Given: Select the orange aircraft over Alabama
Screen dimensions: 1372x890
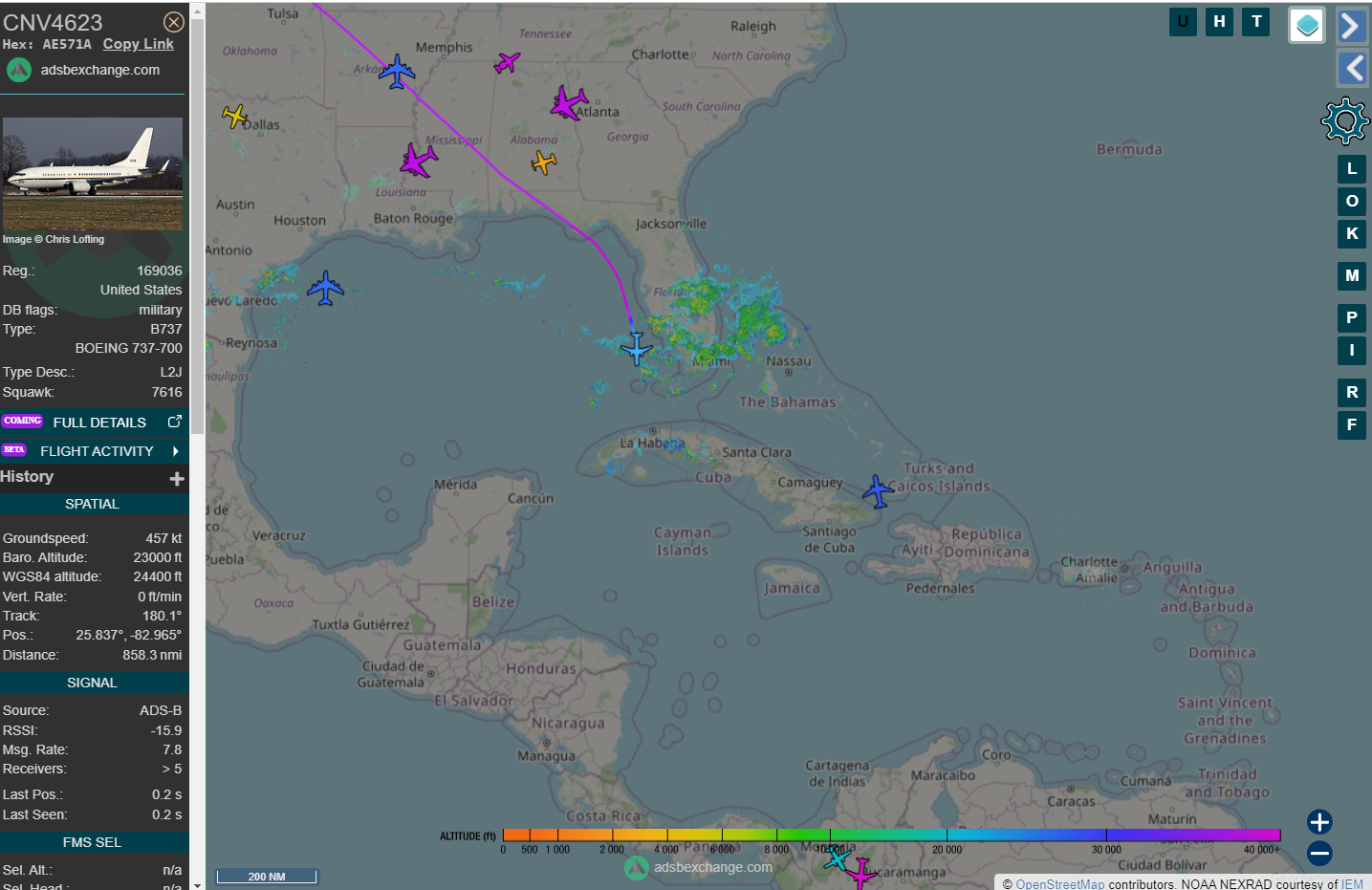Looking at the screenshot, I should coord(544,163).
